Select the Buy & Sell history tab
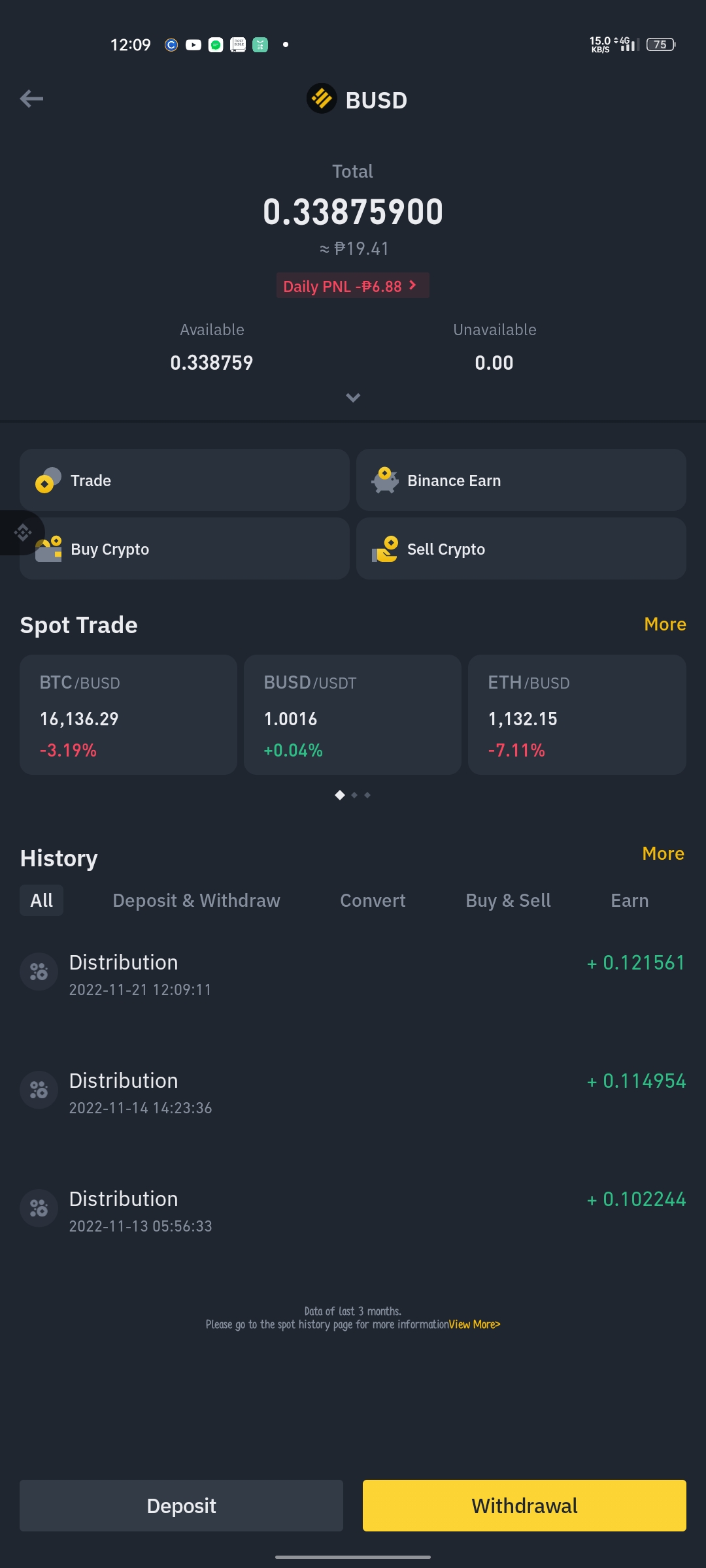The width and height of the screenshot is (706, 1568). point(508,900)
